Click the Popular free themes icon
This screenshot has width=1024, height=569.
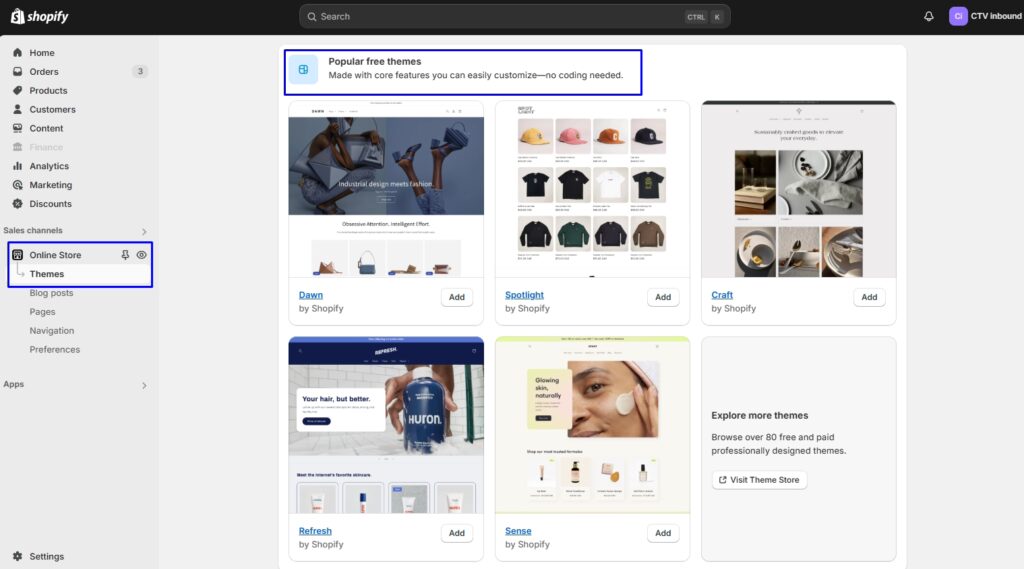(x=304, y=69)
